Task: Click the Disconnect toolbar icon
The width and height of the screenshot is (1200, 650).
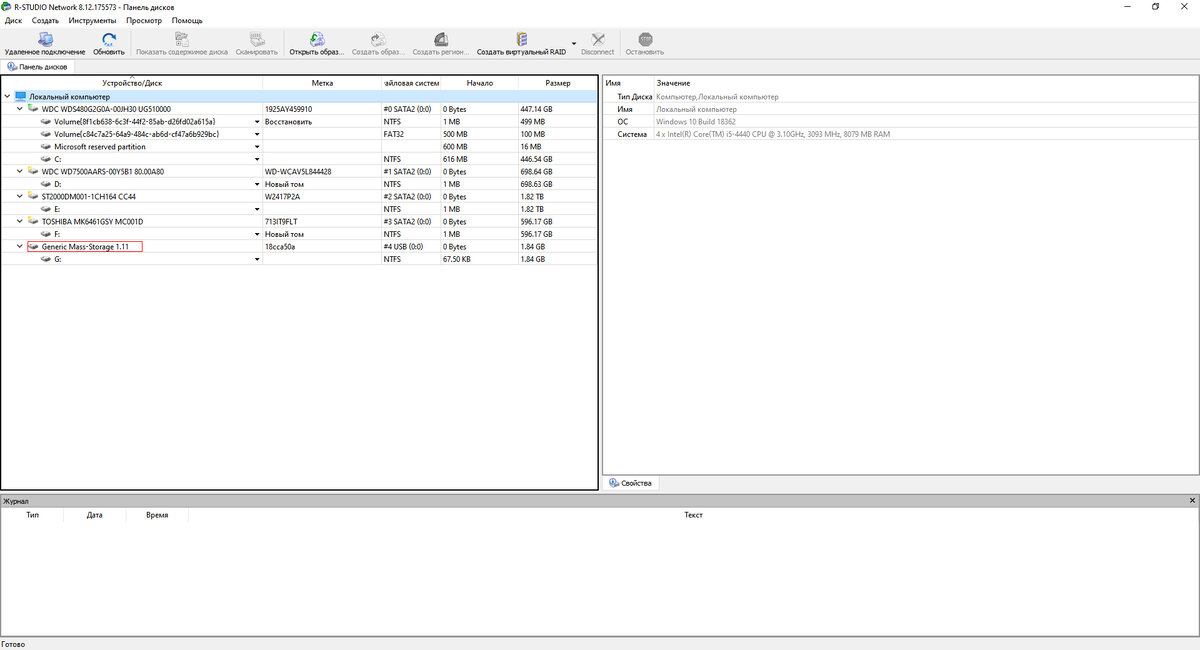Action: coord(598,39)
